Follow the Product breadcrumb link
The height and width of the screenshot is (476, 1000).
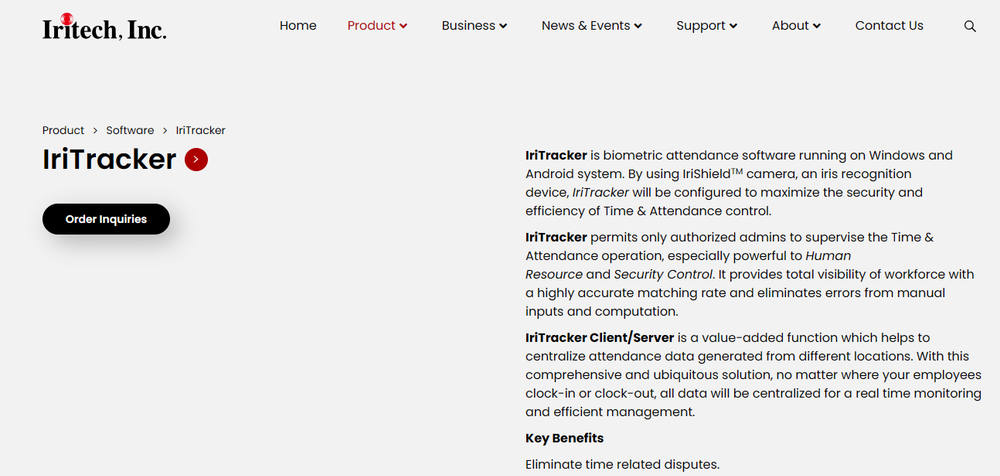pos(63,130)
